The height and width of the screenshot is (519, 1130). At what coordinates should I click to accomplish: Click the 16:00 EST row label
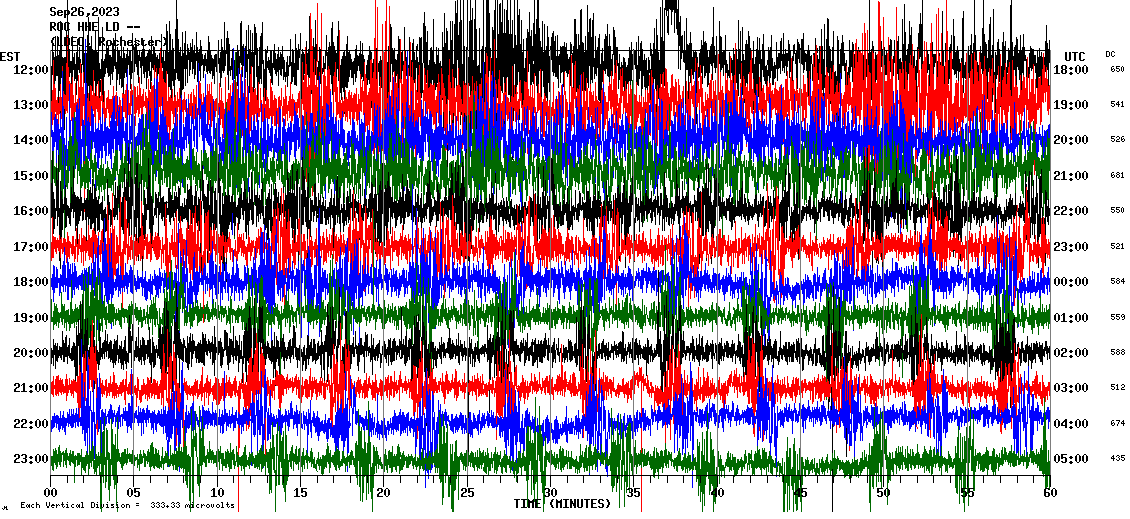(x=30, y=212)
